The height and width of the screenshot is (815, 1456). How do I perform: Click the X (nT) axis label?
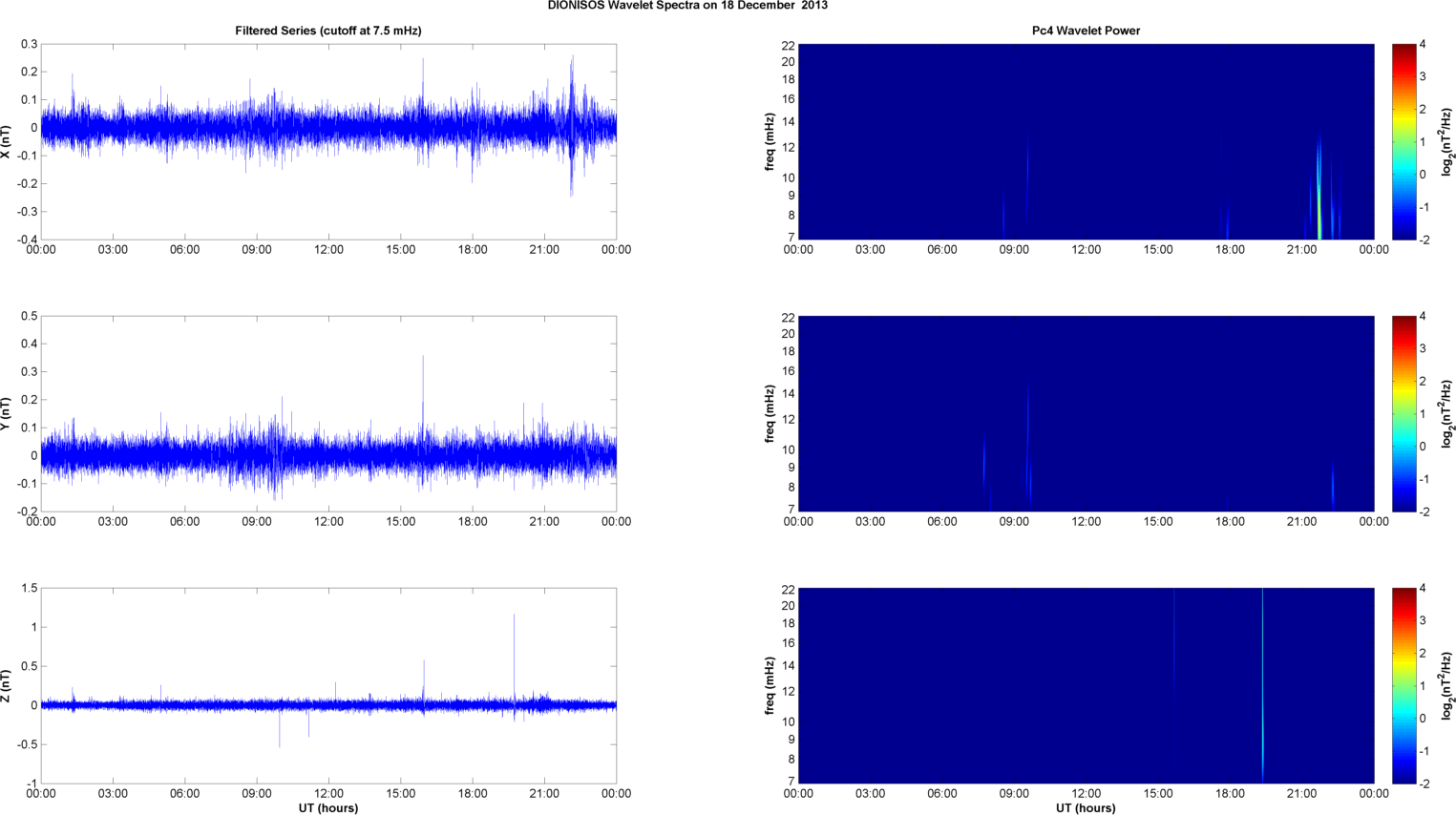pyautogui.click(x=7, y=141)
